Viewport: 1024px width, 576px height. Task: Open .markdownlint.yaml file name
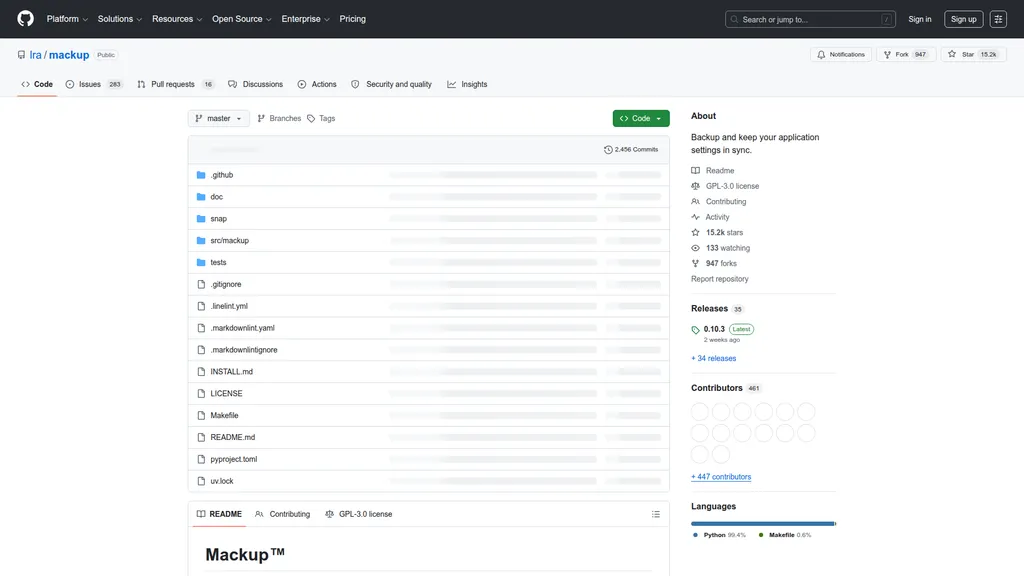tap(242, 328)
